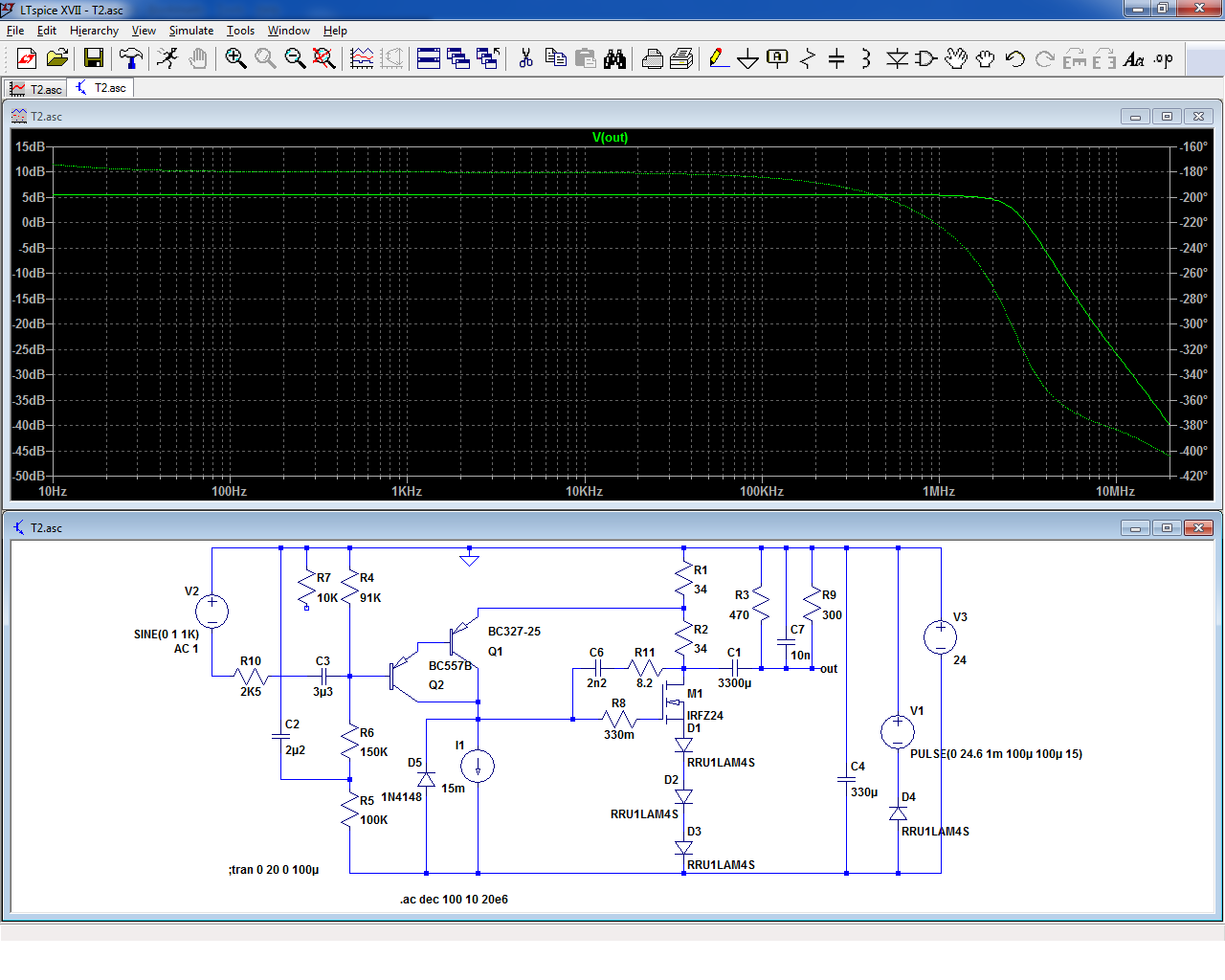Place a ground symbol
The width and height of the screenshot is (1225, 980).
748,59
